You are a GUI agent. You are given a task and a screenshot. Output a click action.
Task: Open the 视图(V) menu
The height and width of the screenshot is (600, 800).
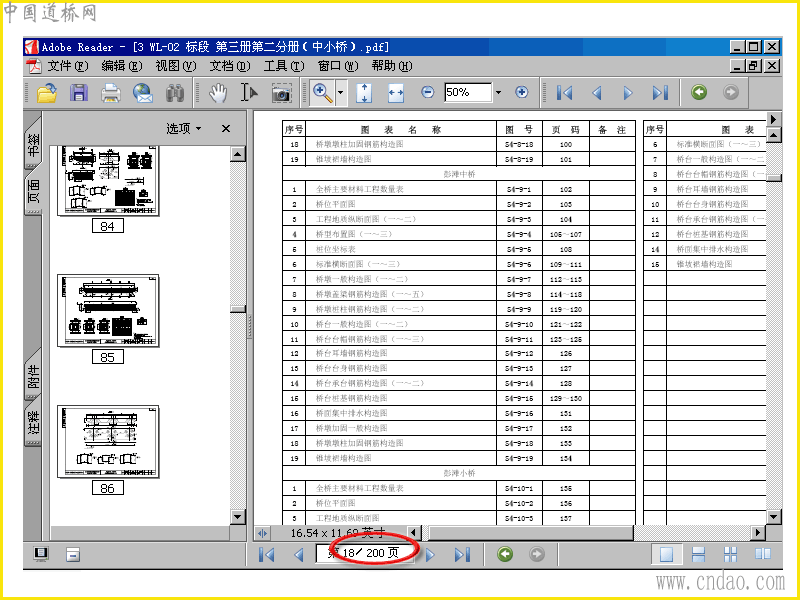[176, 66]
